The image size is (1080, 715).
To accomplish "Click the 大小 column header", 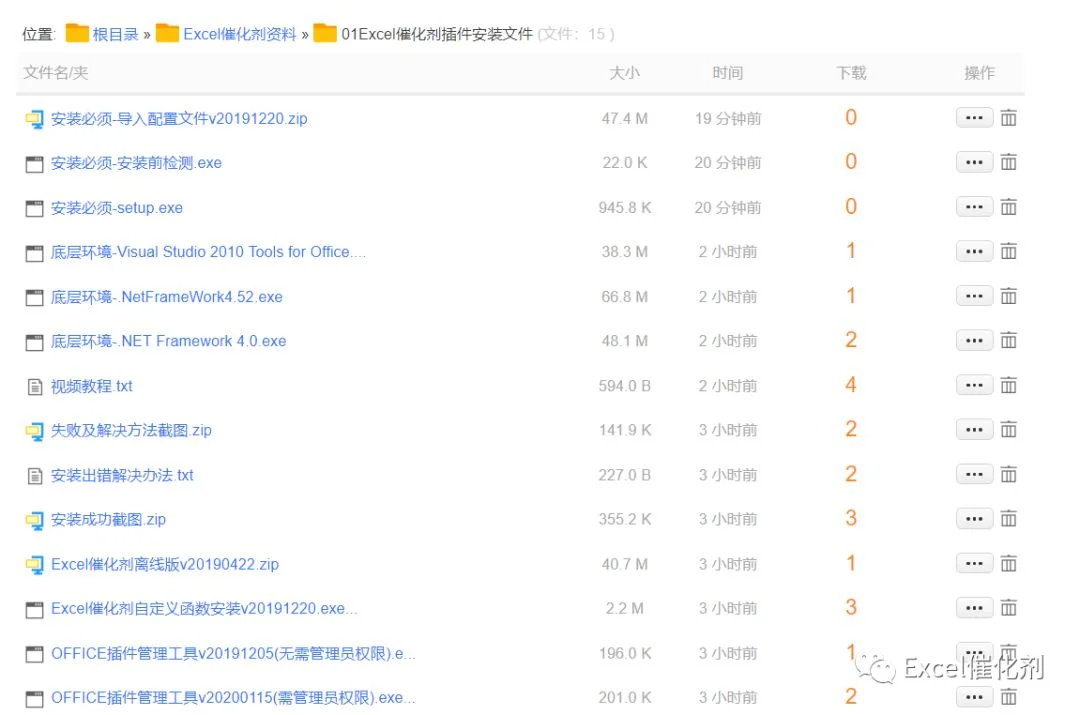I will pyautogui.click(x=625, y=73).
